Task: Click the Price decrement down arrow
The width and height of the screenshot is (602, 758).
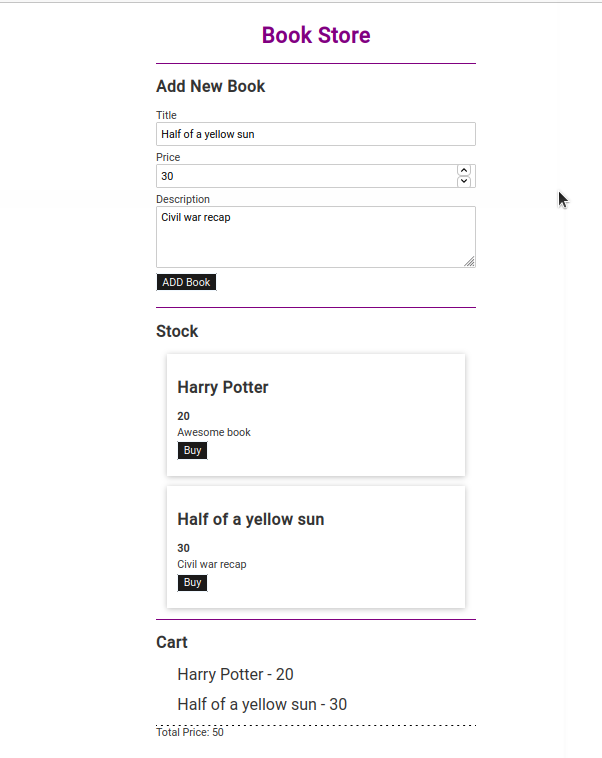Action: 464,181
